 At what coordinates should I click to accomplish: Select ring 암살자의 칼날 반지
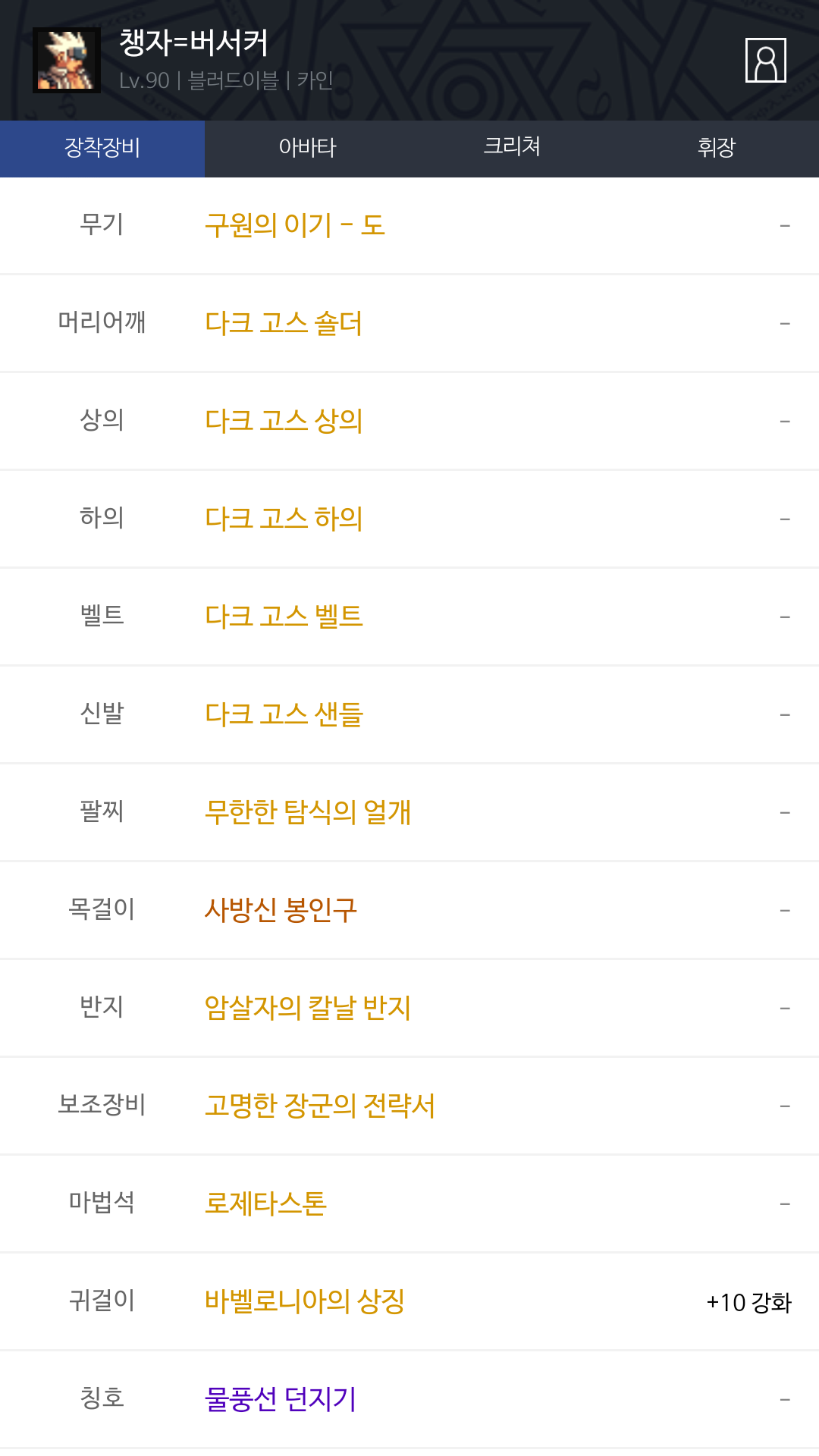click(308, 1008)
